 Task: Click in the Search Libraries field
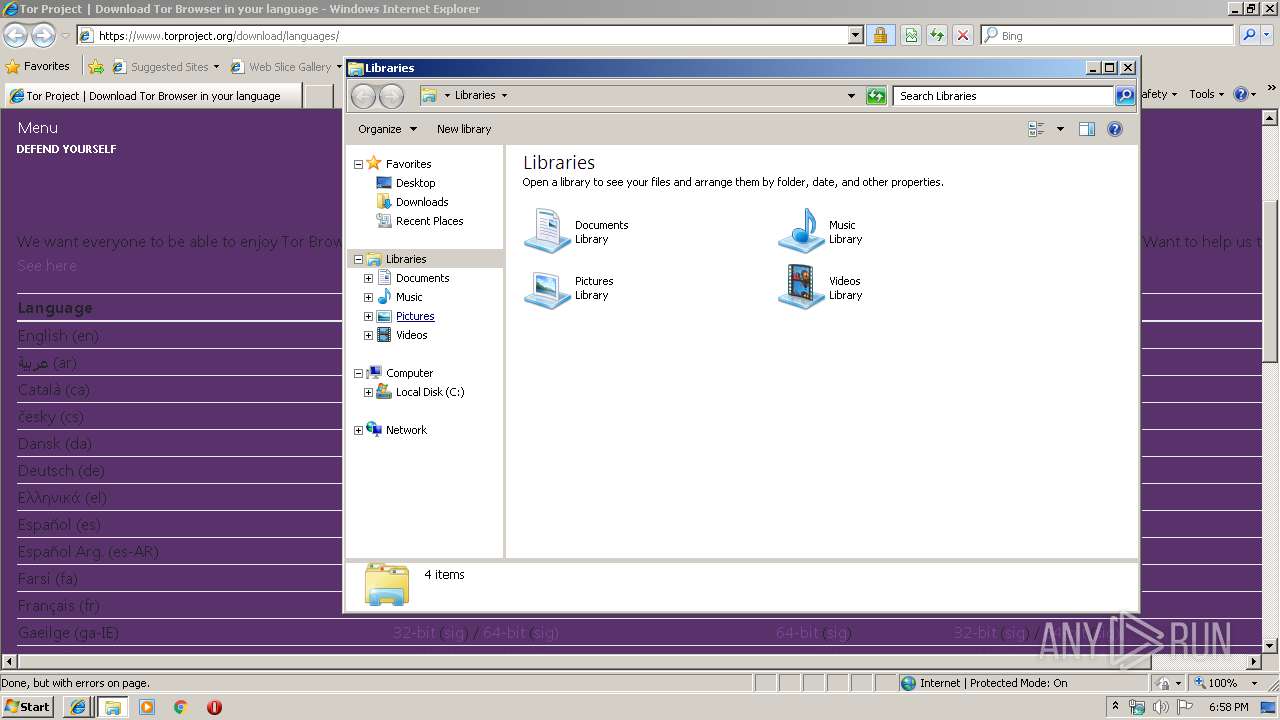point(1003,96)
